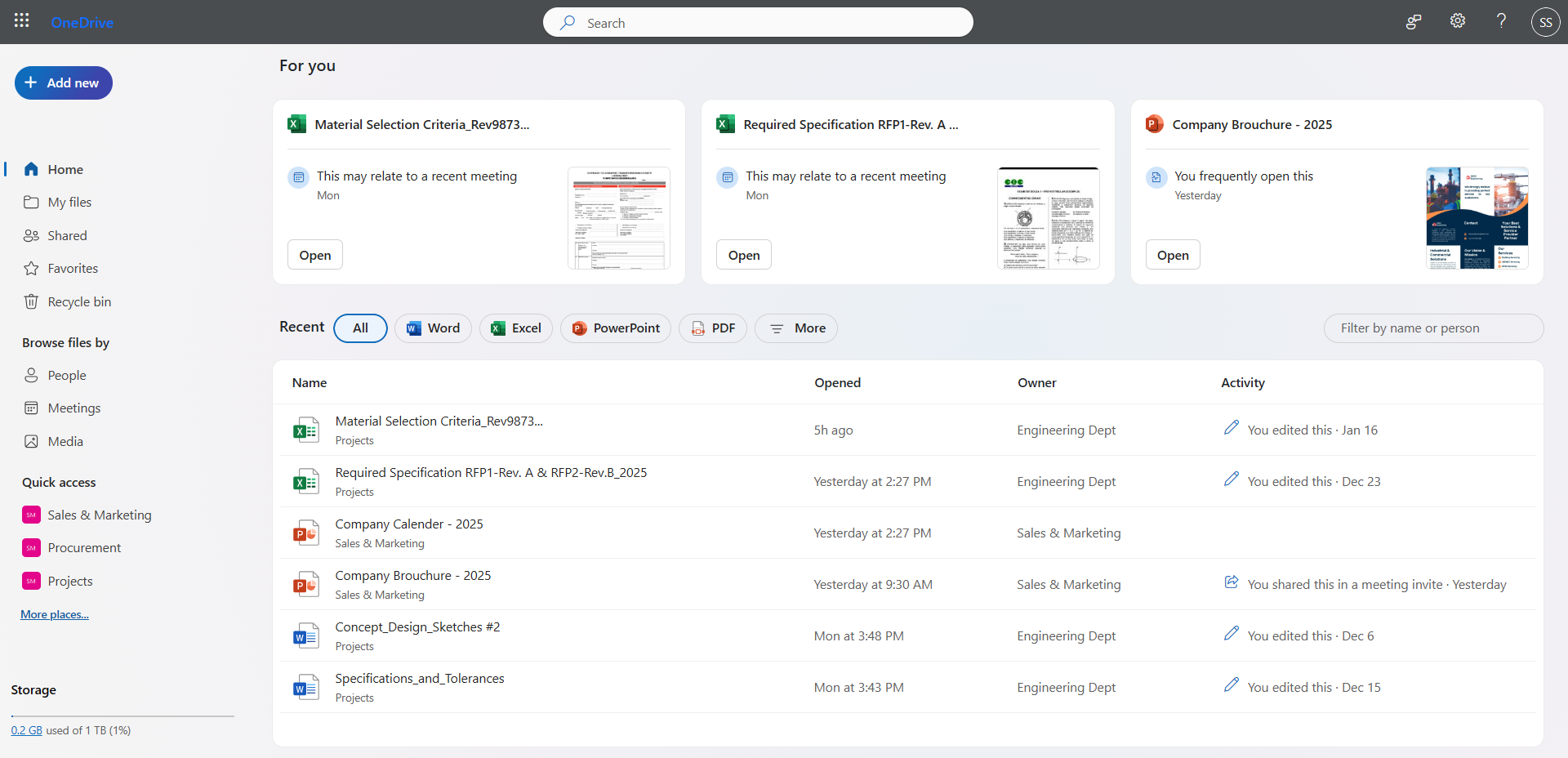Click the meeting icon on the Material Selection card
The height and width of the screenshot is (758, 1568).
[x=299, y=177]
